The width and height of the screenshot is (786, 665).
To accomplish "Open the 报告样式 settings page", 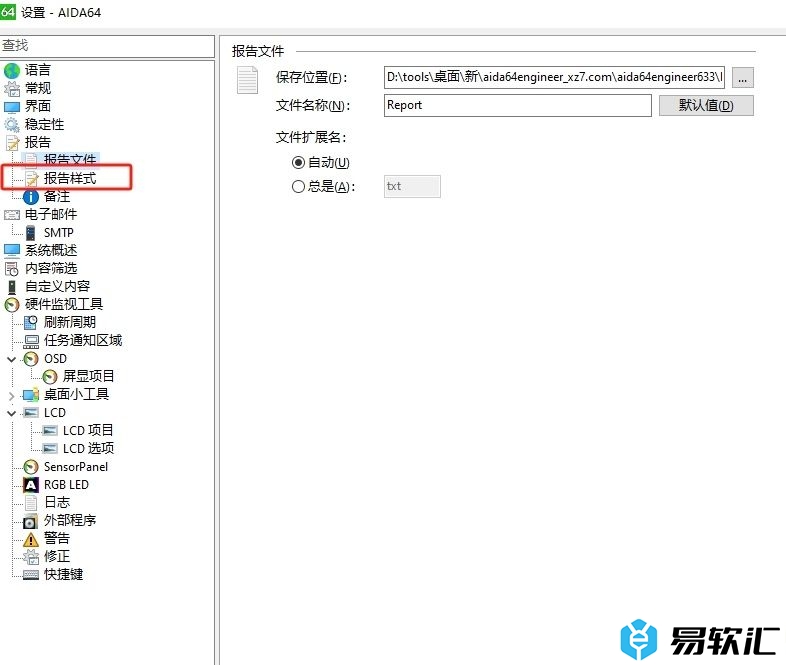I will (69, 178).
